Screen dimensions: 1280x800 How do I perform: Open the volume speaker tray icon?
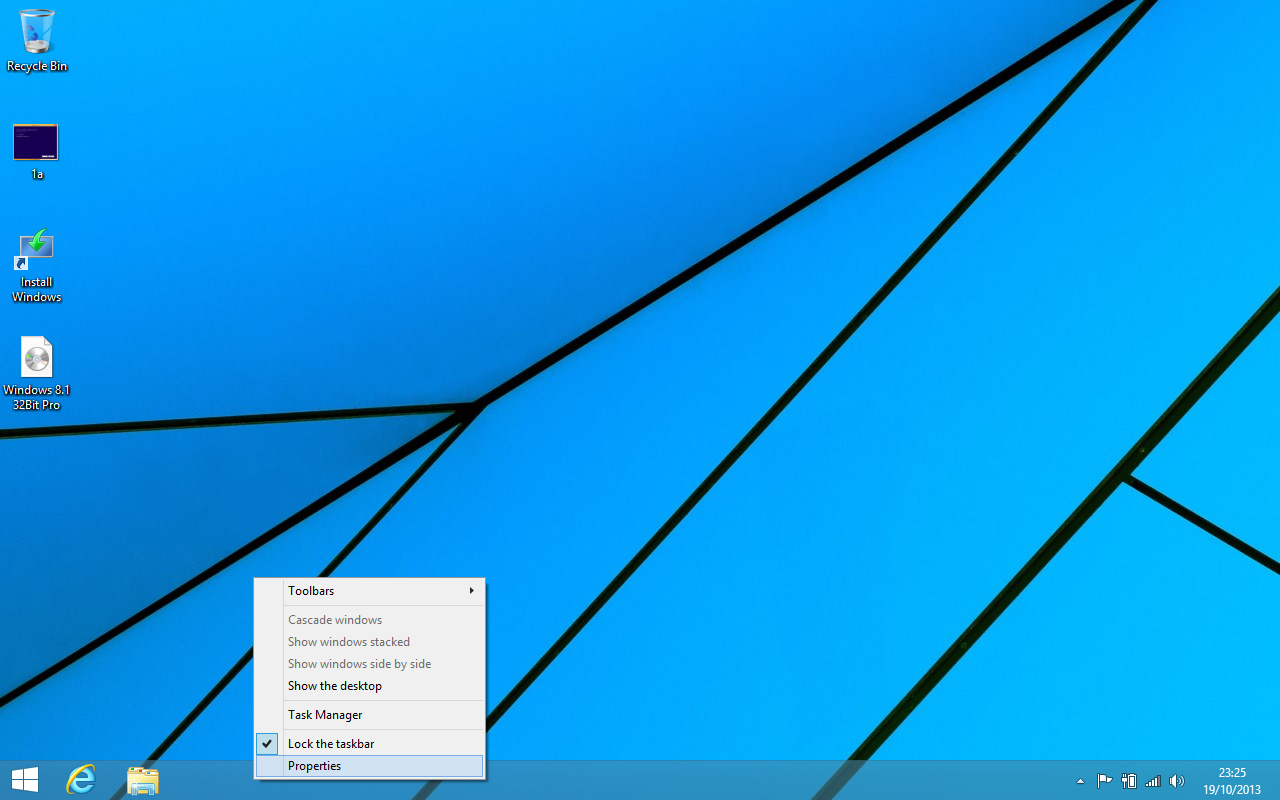(1177, 781)
